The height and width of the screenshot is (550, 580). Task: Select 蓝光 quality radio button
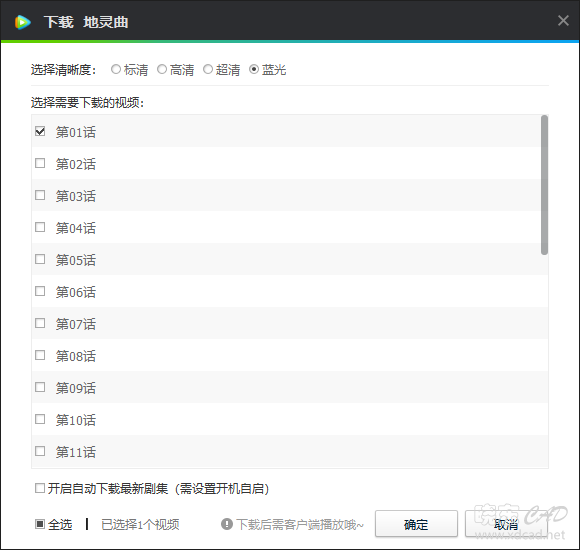[x=254, y=69]
